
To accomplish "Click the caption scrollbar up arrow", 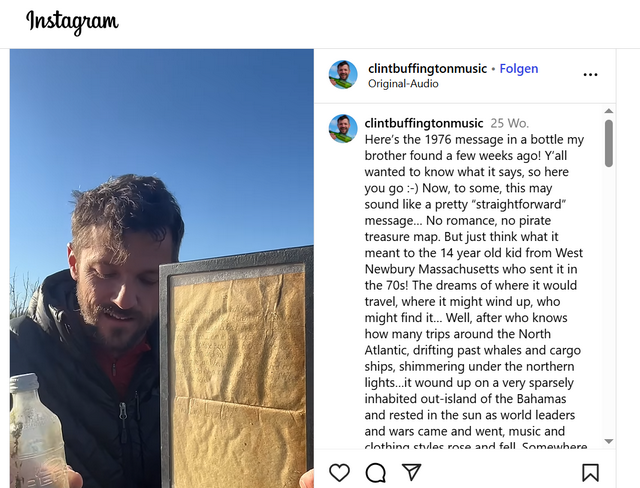I will [609, 111].
